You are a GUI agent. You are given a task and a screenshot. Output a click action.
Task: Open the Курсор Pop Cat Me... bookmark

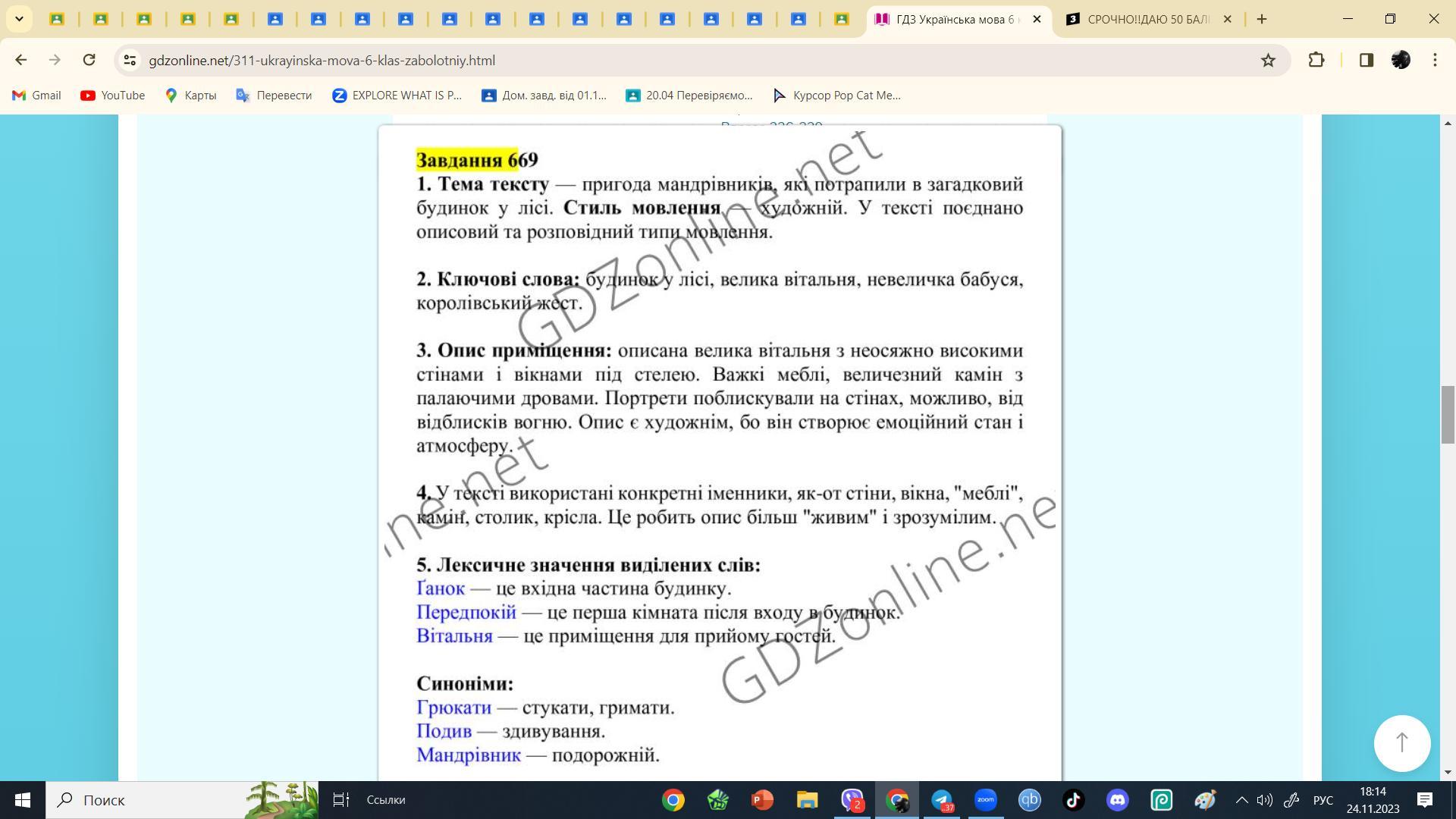(x=836, y=95)
